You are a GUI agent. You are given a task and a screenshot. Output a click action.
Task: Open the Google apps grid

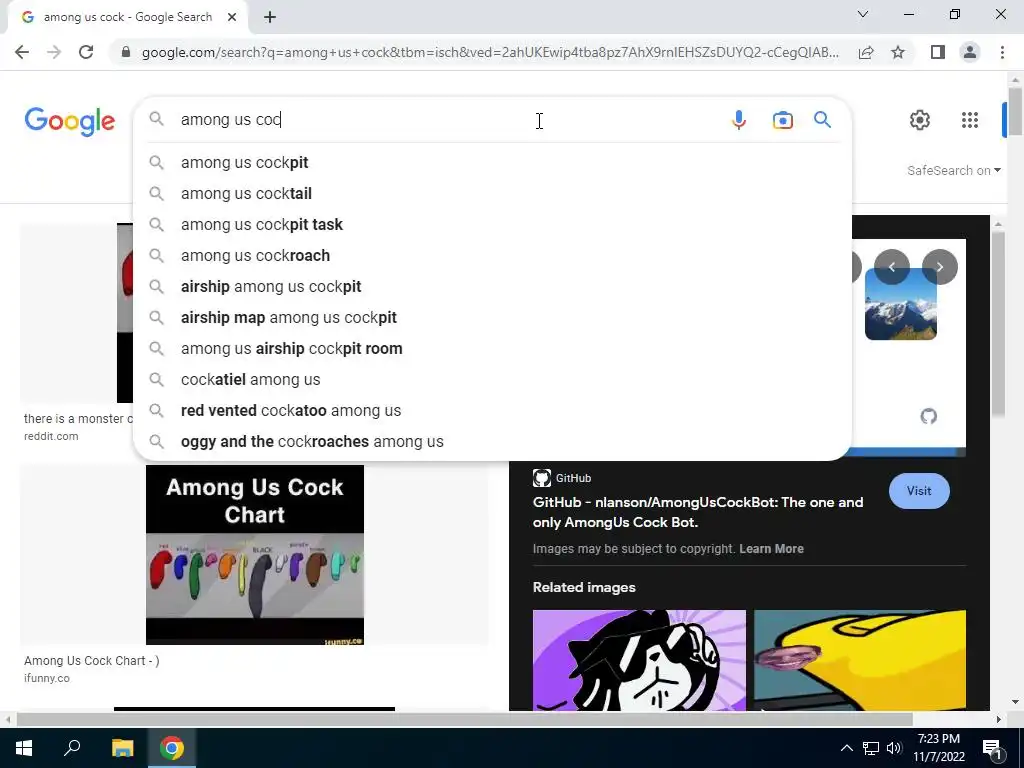(970, 120)
